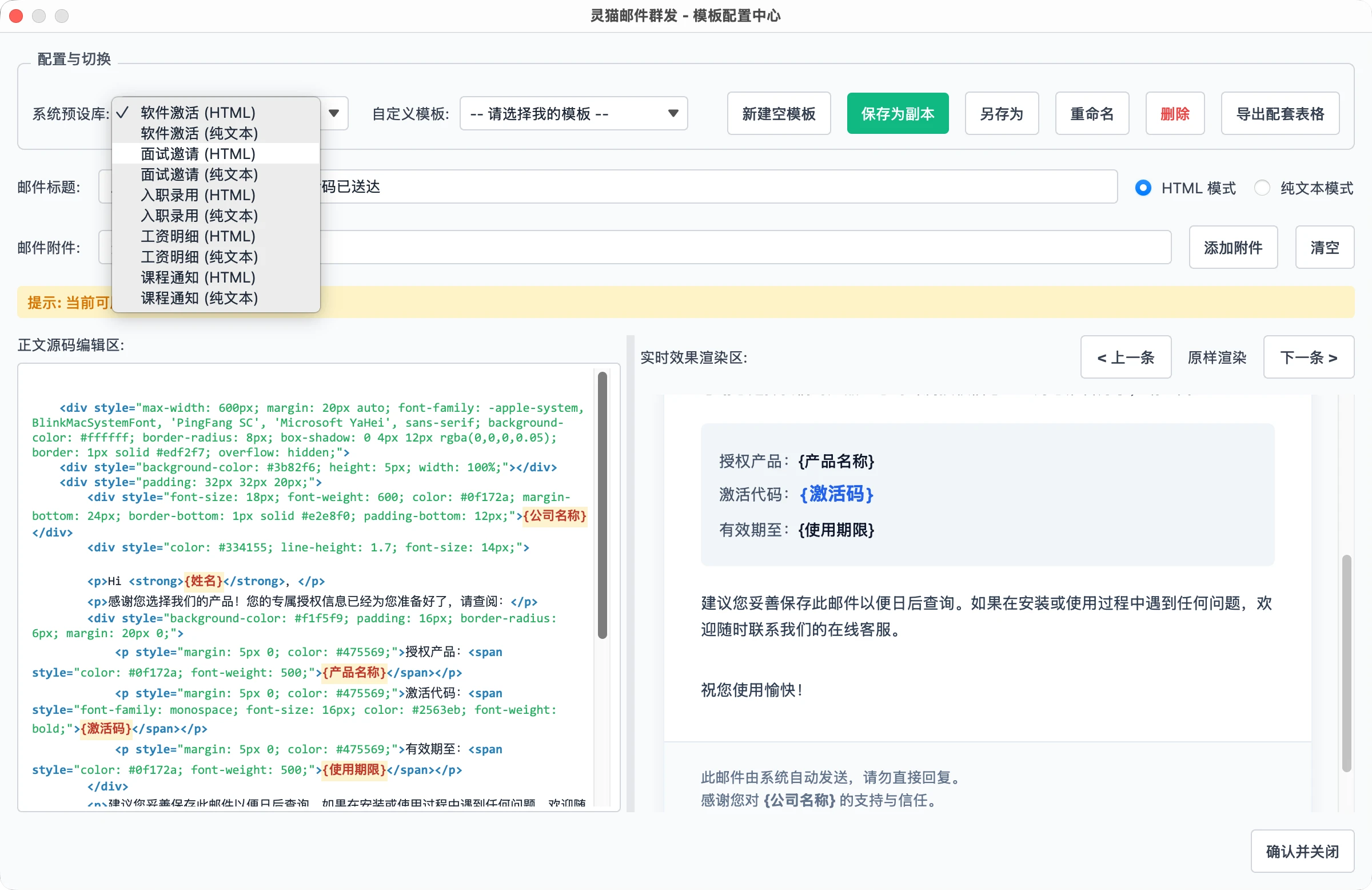This screenshot has width=1372, height=890.
Task: Click {使用期限} in the rendered preview
Action: pyautogui.click(x=836, y=530)
